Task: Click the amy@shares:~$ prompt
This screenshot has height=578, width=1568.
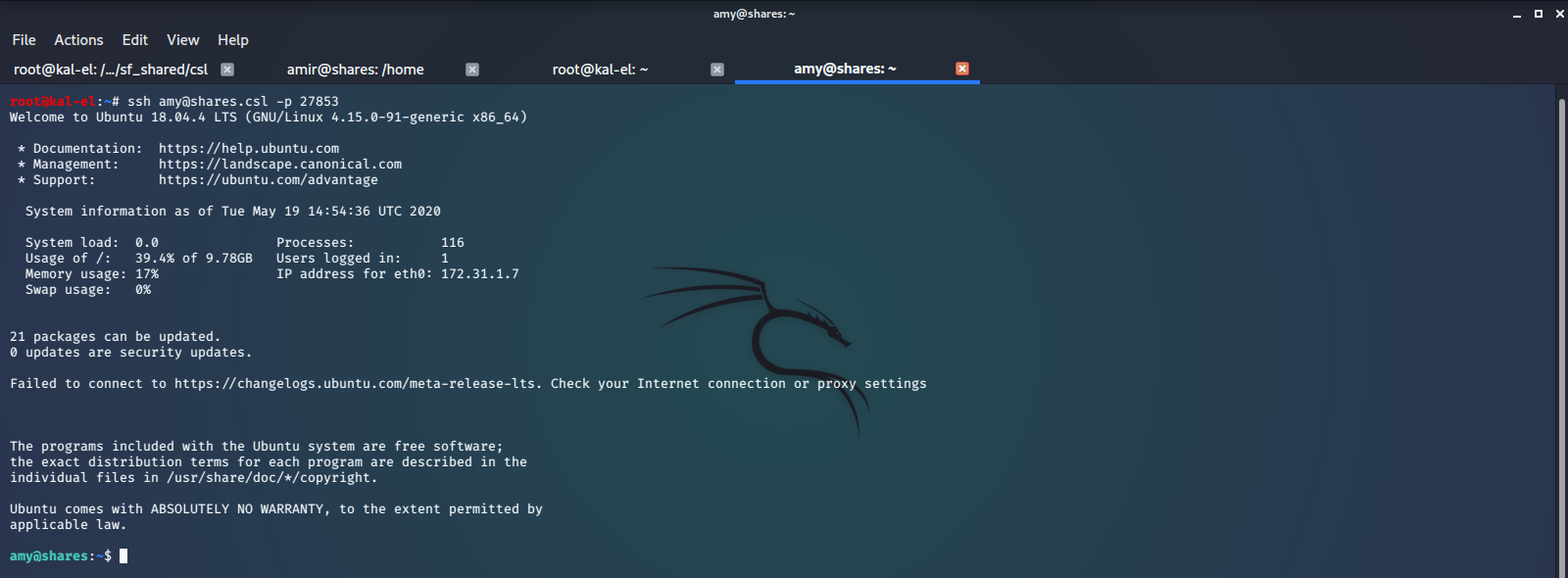Action: point(61,556)
